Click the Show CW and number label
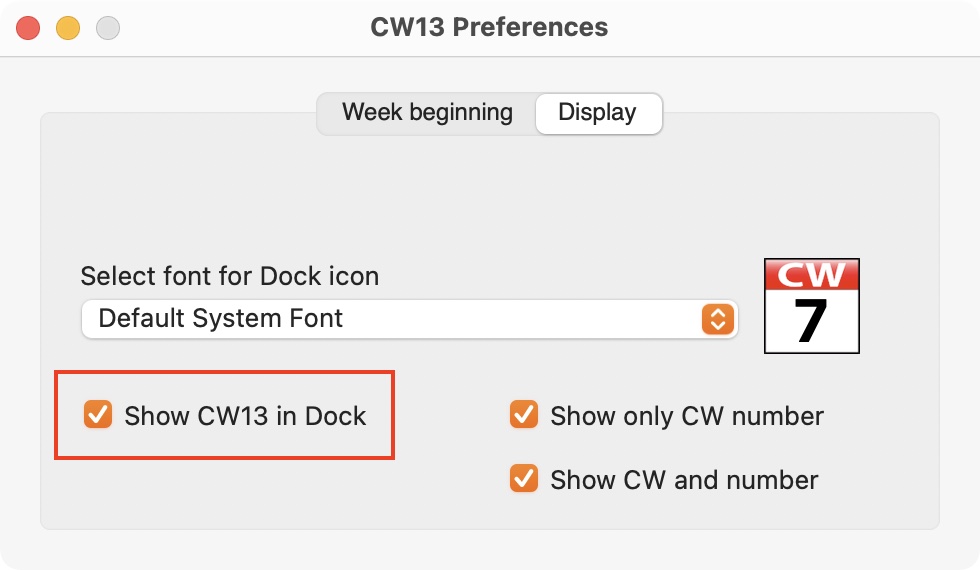 pyautogui.click(x=684, y=480)
